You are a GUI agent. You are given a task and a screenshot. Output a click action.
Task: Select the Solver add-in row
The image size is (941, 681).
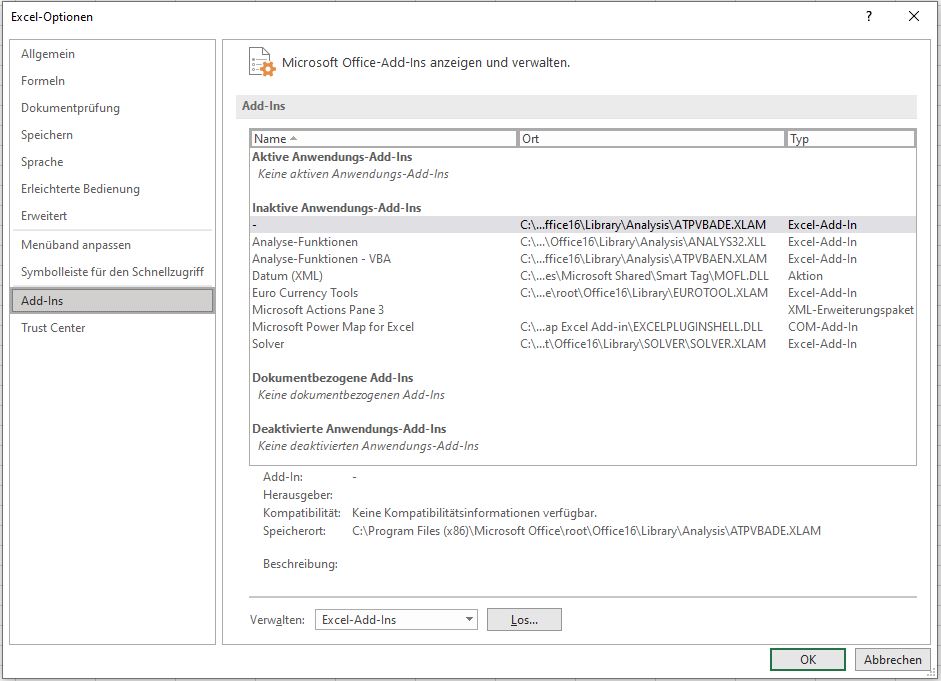(x=583, y=344)
